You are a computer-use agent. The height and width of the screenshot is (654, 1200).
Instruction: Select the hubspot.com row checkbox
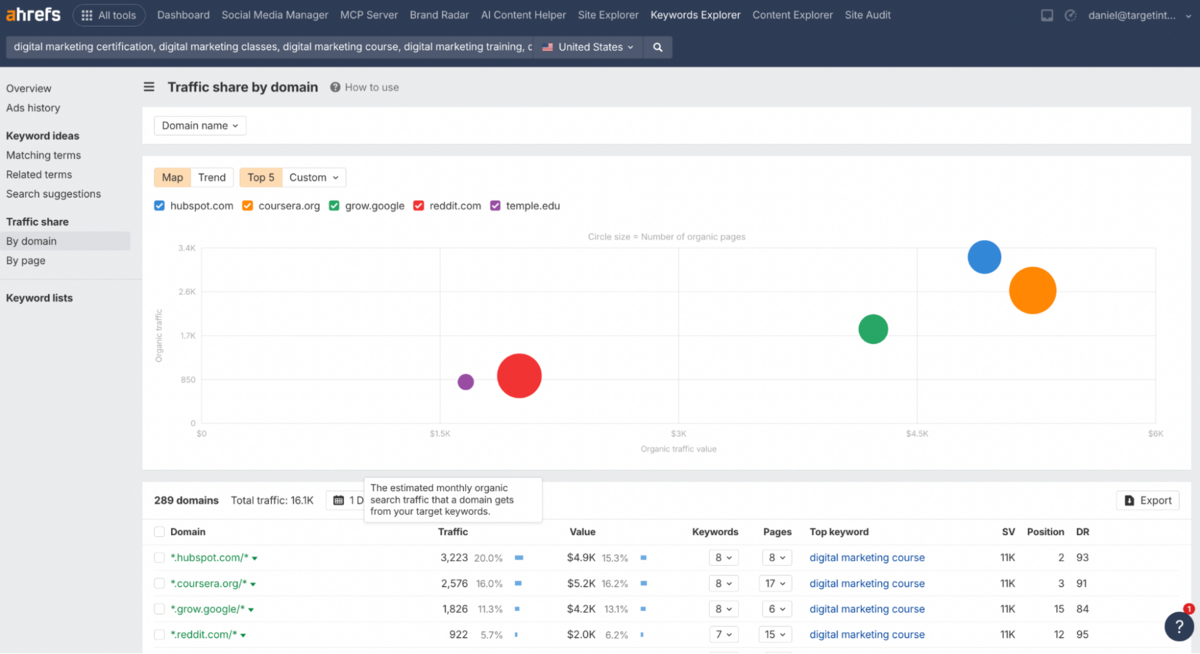click(160, 558)
